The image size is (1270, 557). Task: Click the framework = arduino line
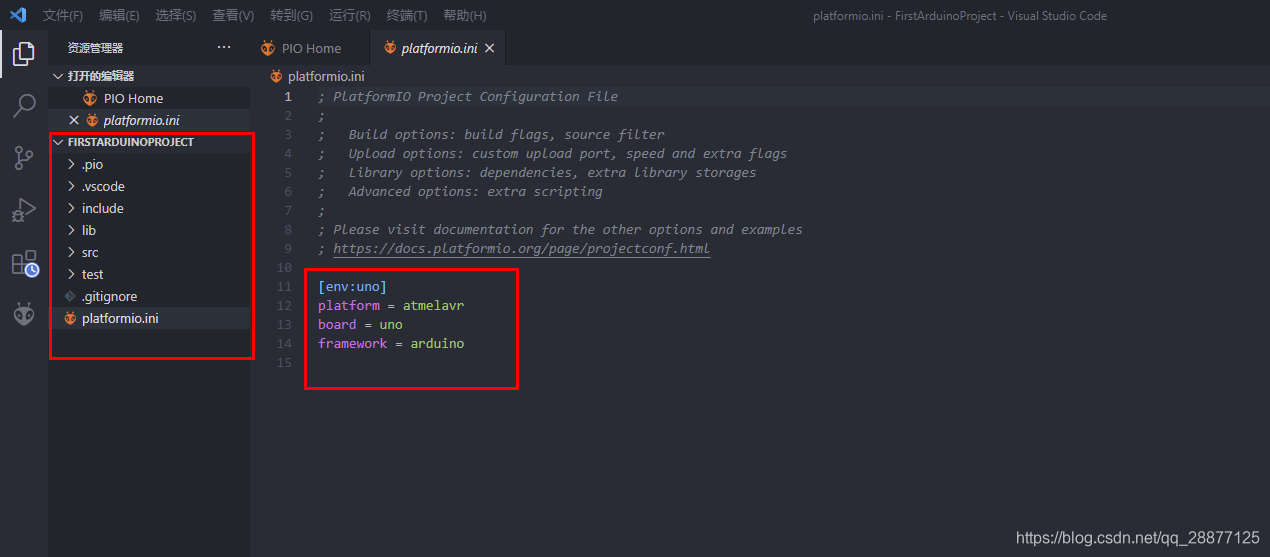point(391,344)
